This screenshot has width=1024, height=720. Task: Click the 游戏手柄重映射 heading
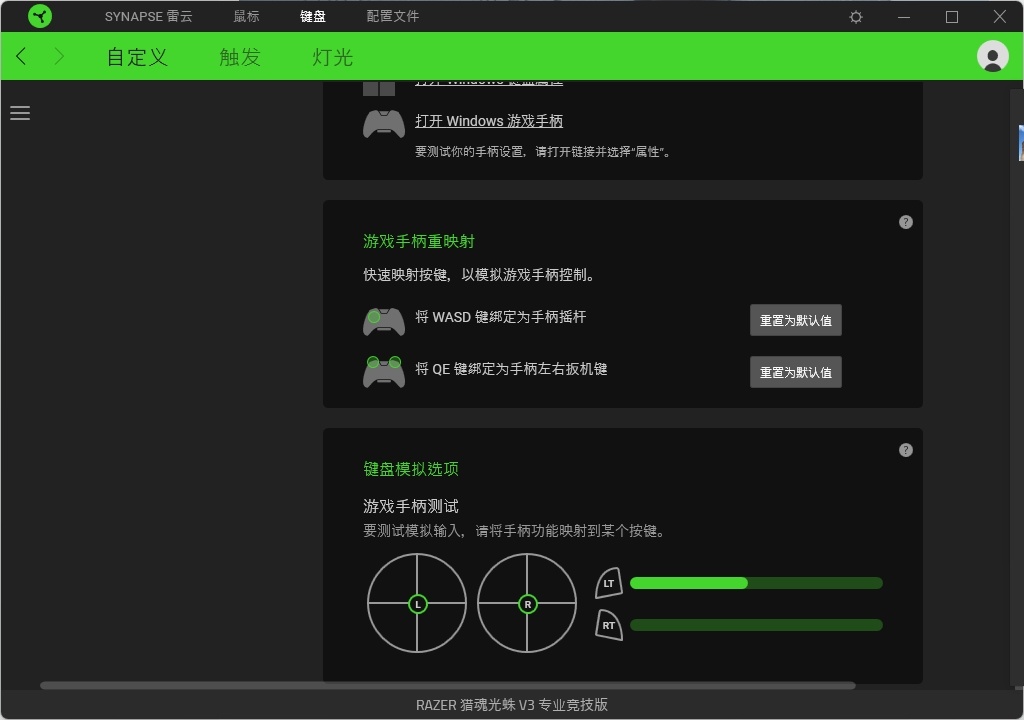click(419, 241)
